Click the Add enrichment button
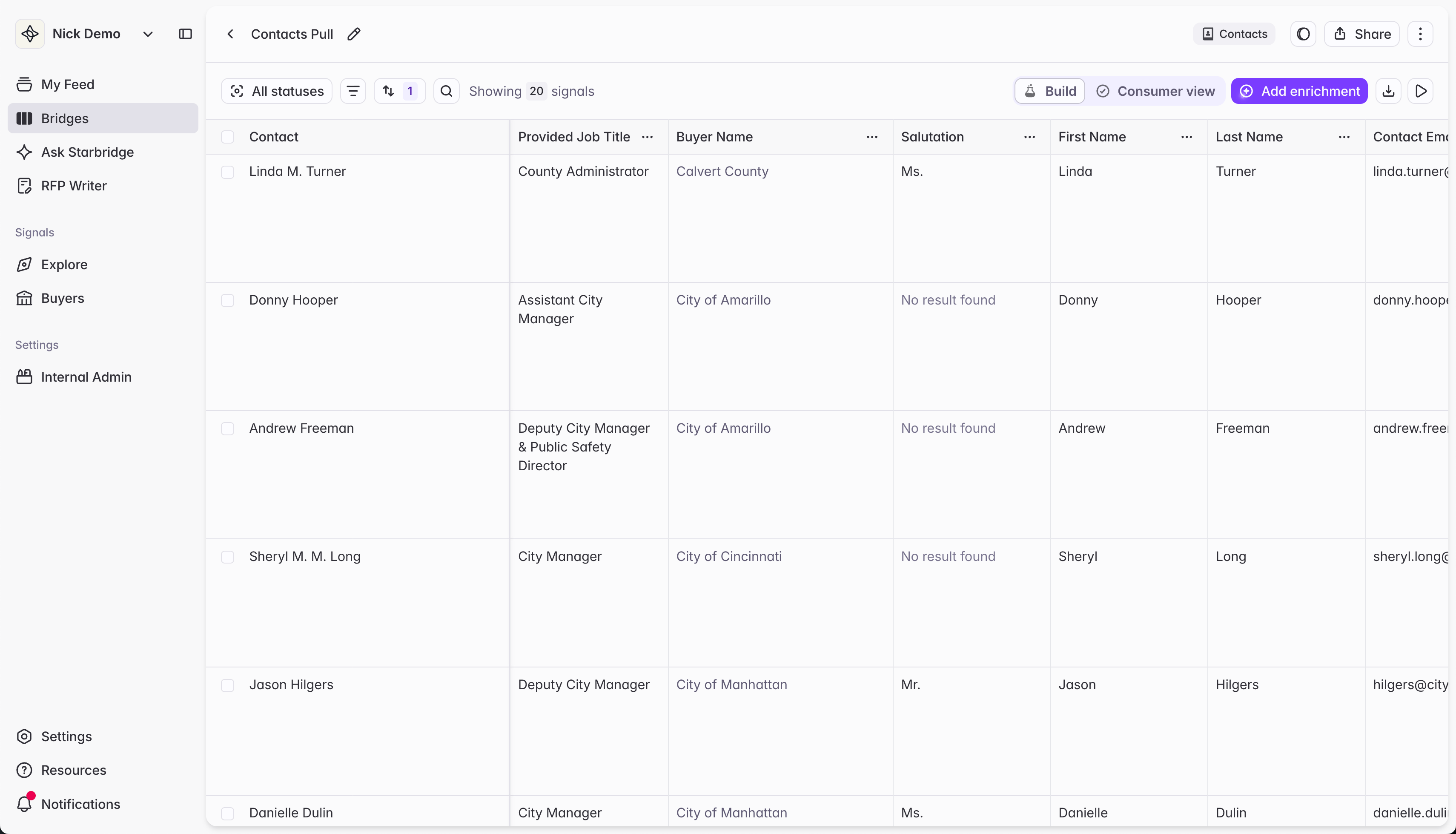This screenshot has width=1456, height=834. 1299,91
